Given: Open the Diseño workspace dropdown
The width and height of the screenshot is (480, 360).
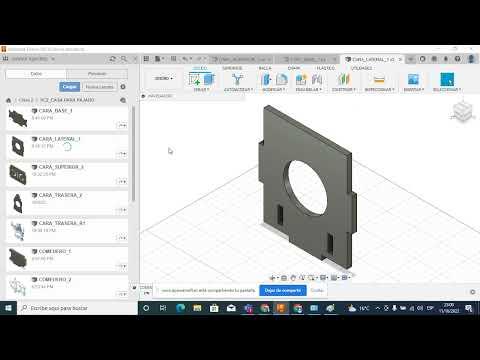Looking at the screenshot, I should click(x=164, y=78).
